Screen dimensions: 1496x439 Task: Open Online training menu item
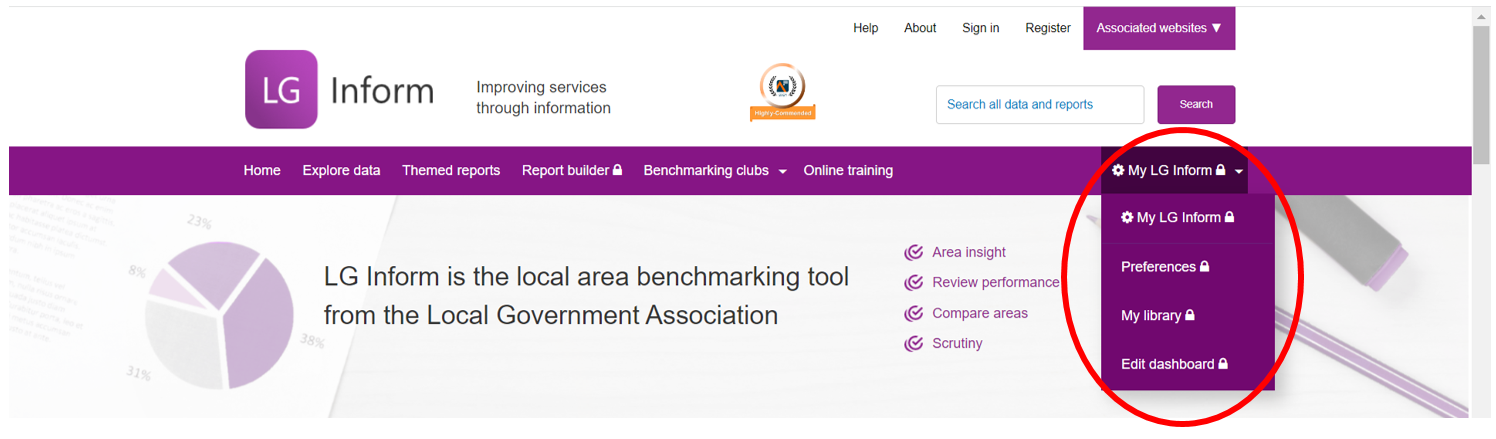tap(848, 171)
